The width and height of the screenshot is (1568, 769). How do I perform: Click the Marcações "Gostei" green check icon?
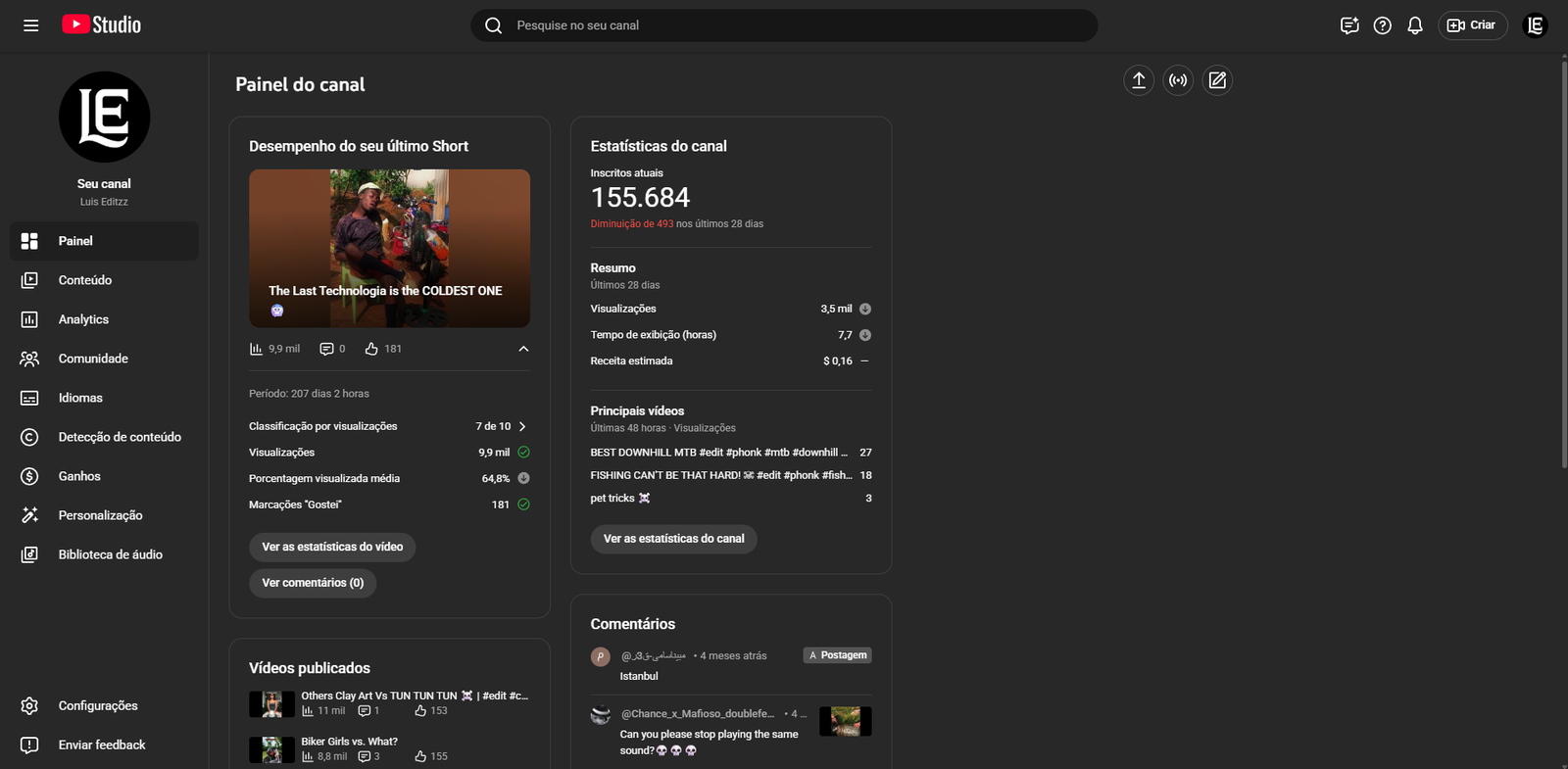[x=523, y=505]
